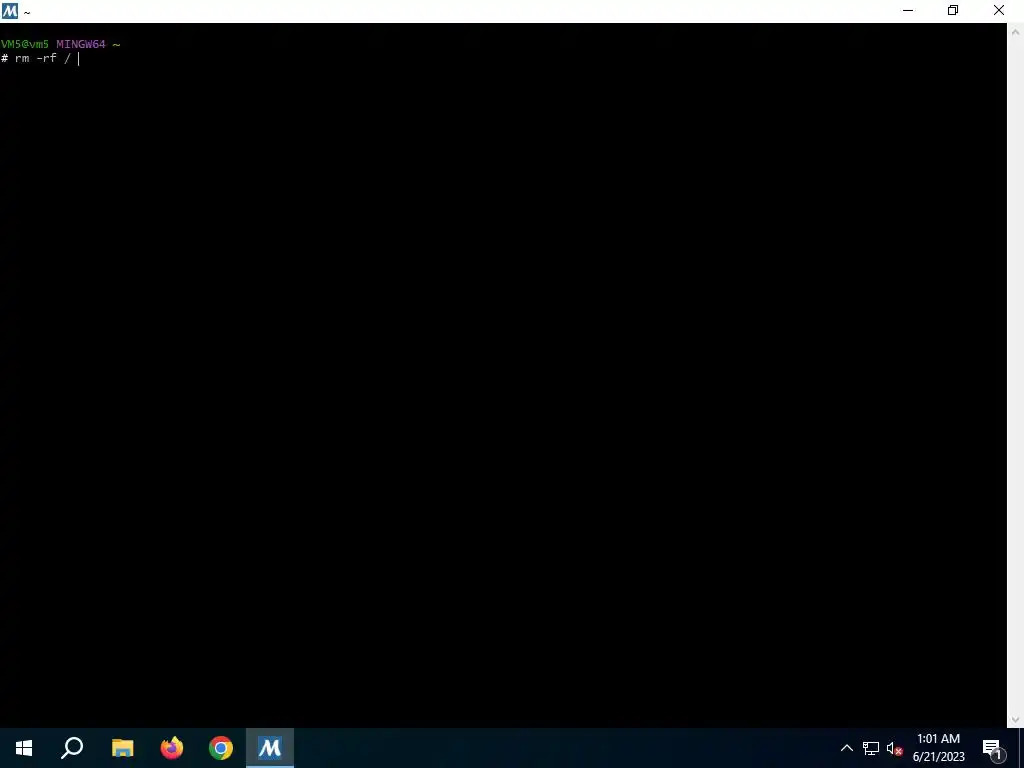Viewport: 1024px width, 768px height.
Task: Click the terminal scrollbar down arrow
Action: coord(1016,720)
